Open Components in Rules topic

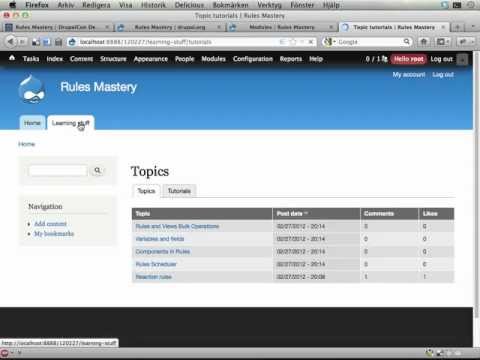click(x=163, y=252)
